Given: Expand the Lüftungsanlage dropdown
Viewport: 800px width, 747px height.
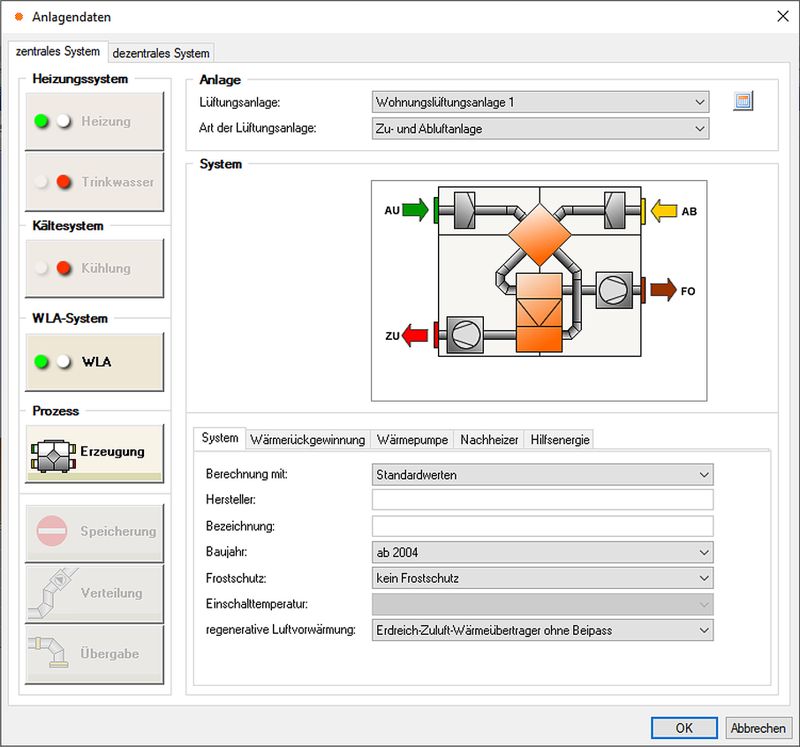Looking at the screenshot, I should coord(540,102).
